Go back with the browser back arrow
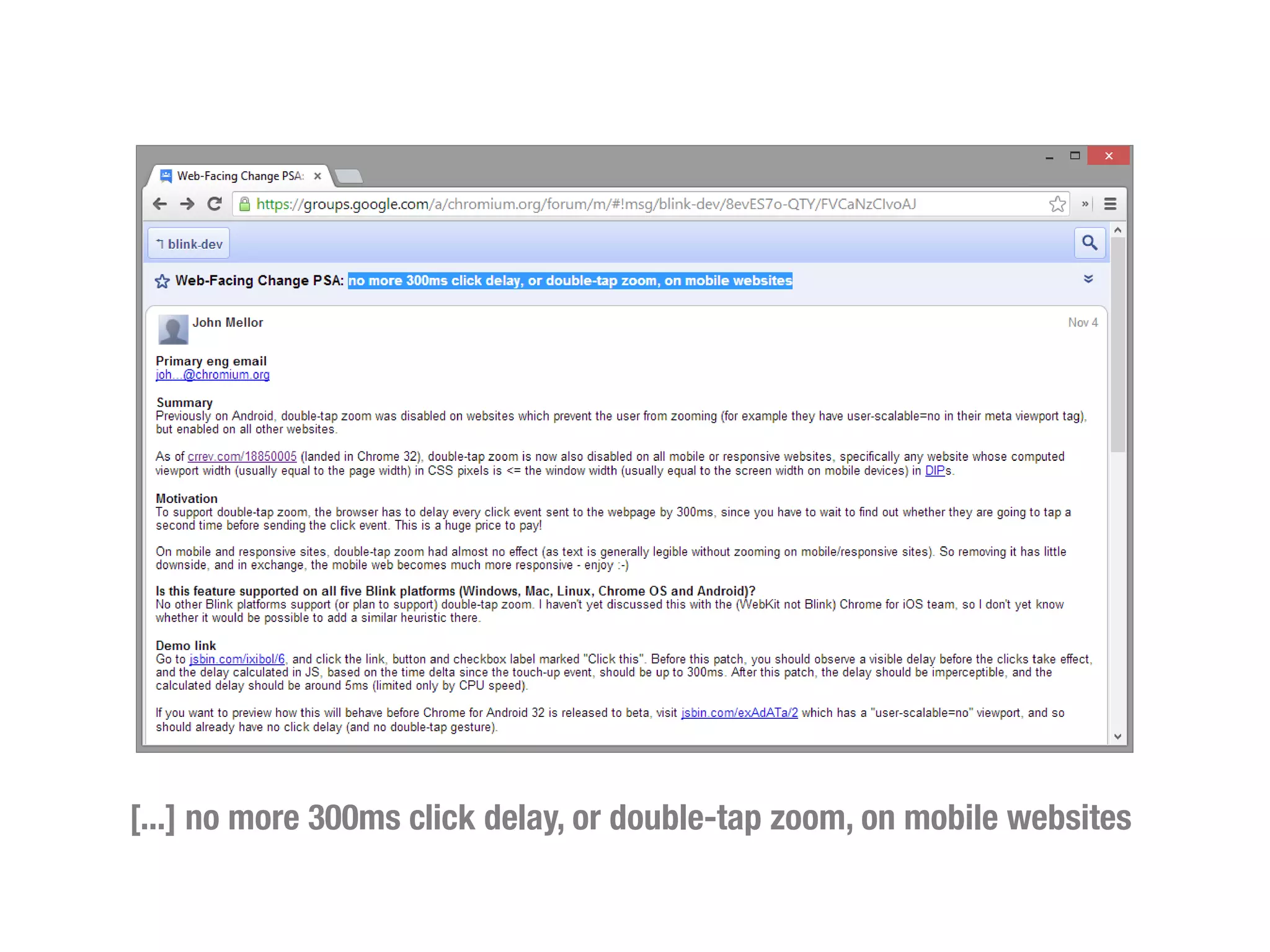The height and width of the screenshot is (952, 1270). click(160, 204)
